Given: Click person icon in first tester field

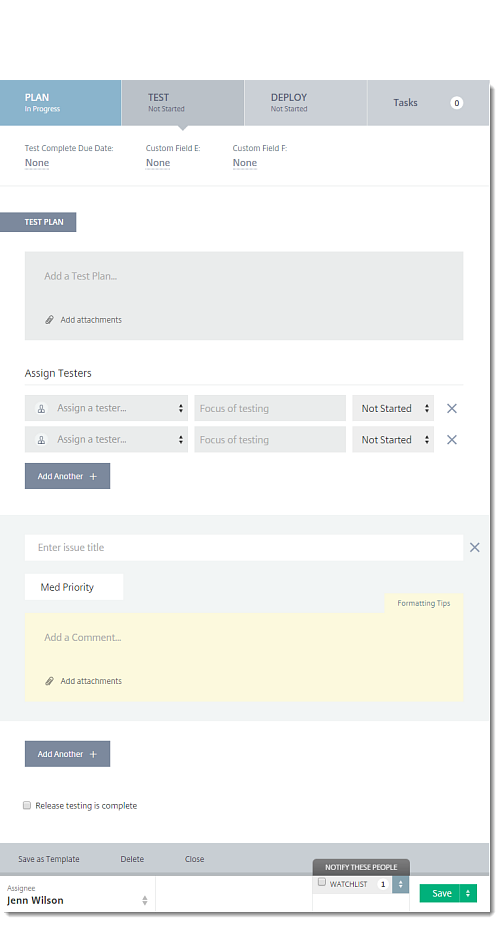Looking at the screenshot, I should click(x=41, y=409).
